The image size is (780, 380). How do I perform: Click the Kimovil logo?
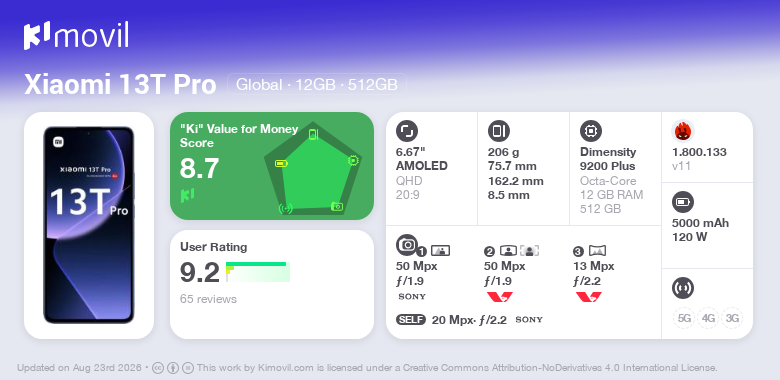(x=76, y=35)
